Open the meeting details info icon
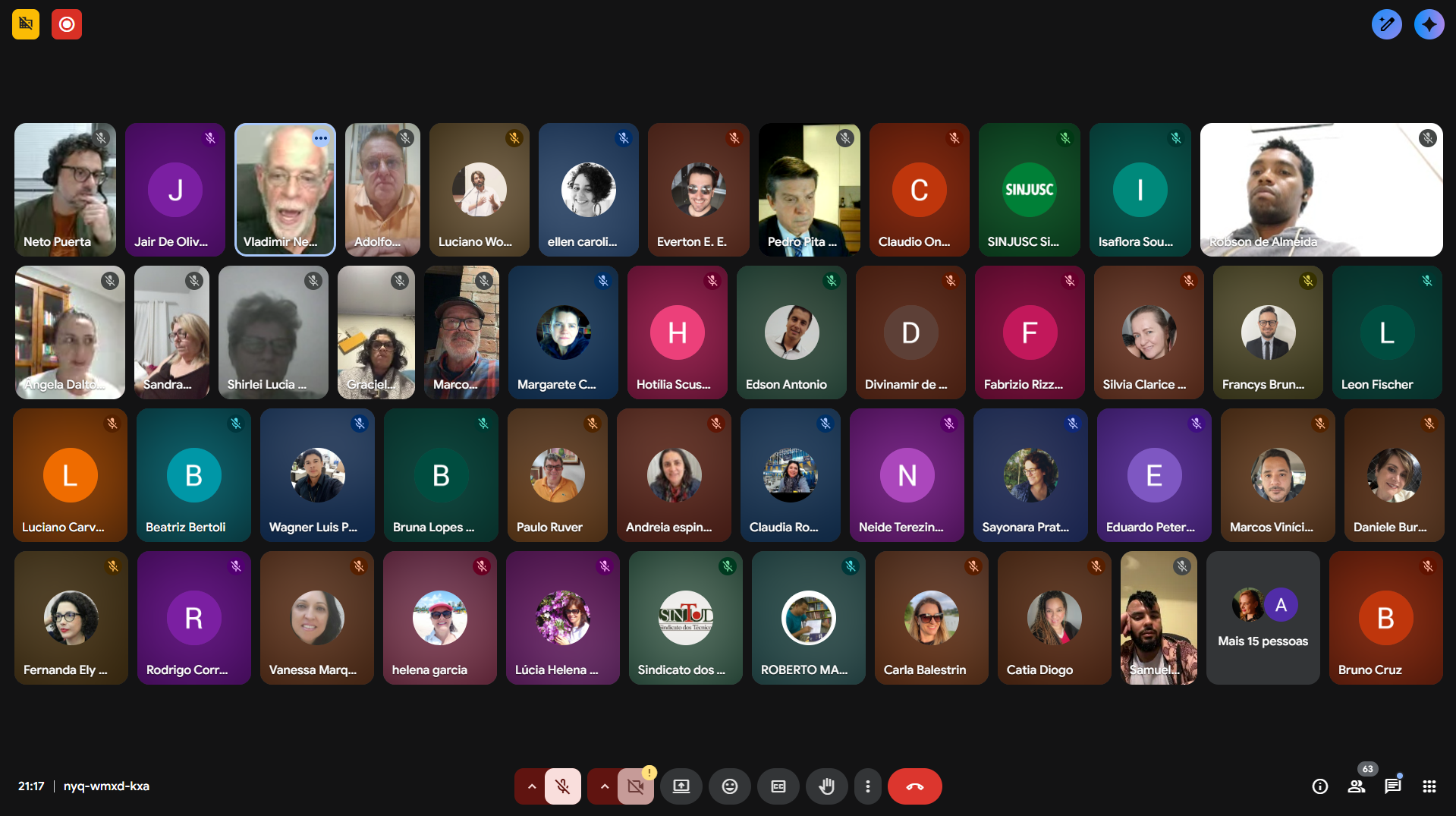The height and width of the screenshot is (816, 1456). point(1319,786)
